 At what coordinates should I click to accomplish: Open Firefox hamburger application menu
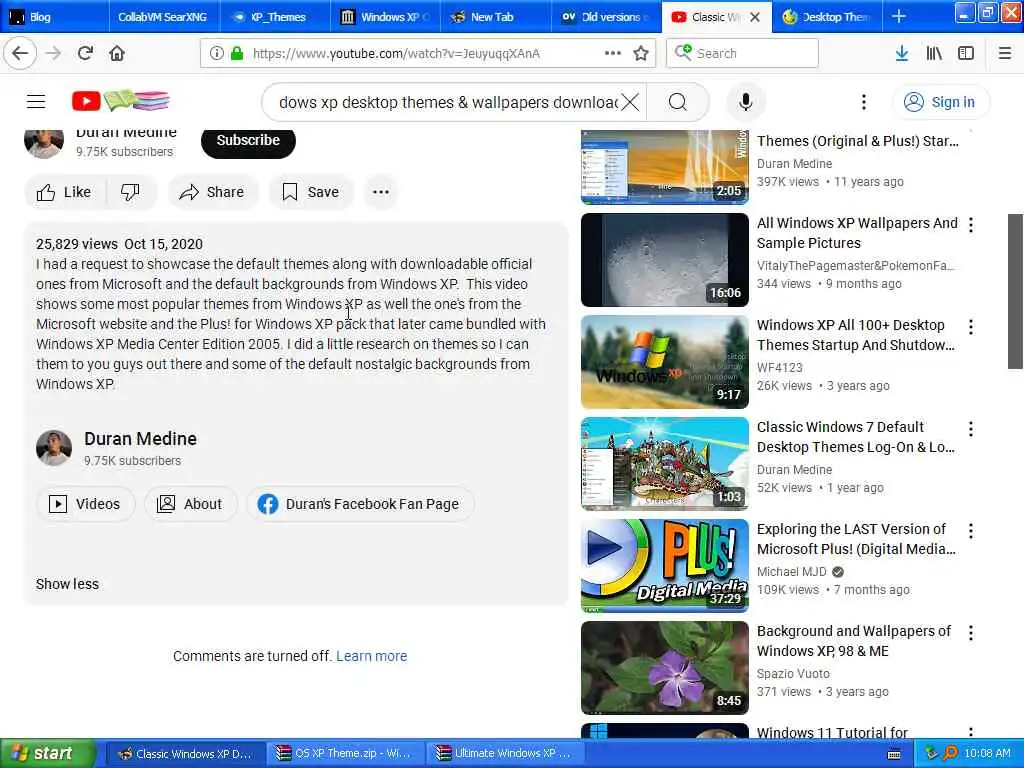[1004, 53]
